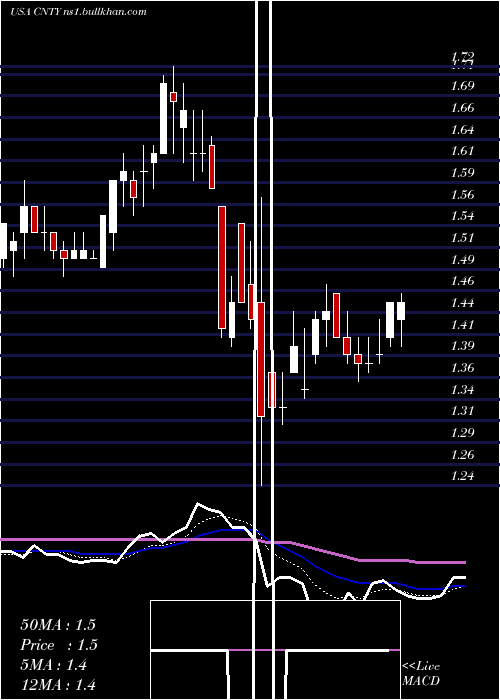This screenshot has width=500, height=700.
Task: Click the 1.36 price axis label
Action: pos(462,368)
